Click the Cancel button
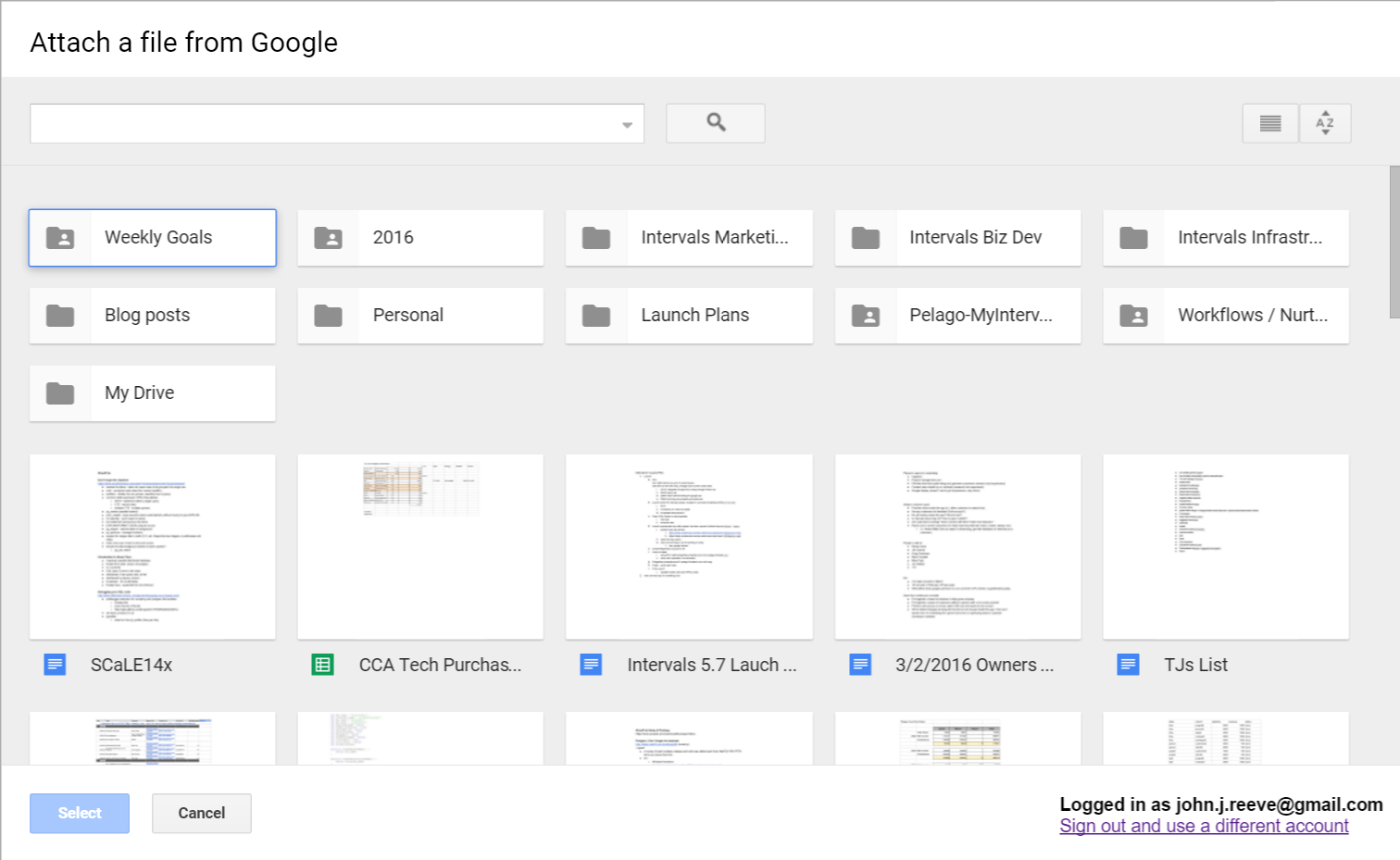The width and height of the screenshot is (1400, 860). coord(202,813)
